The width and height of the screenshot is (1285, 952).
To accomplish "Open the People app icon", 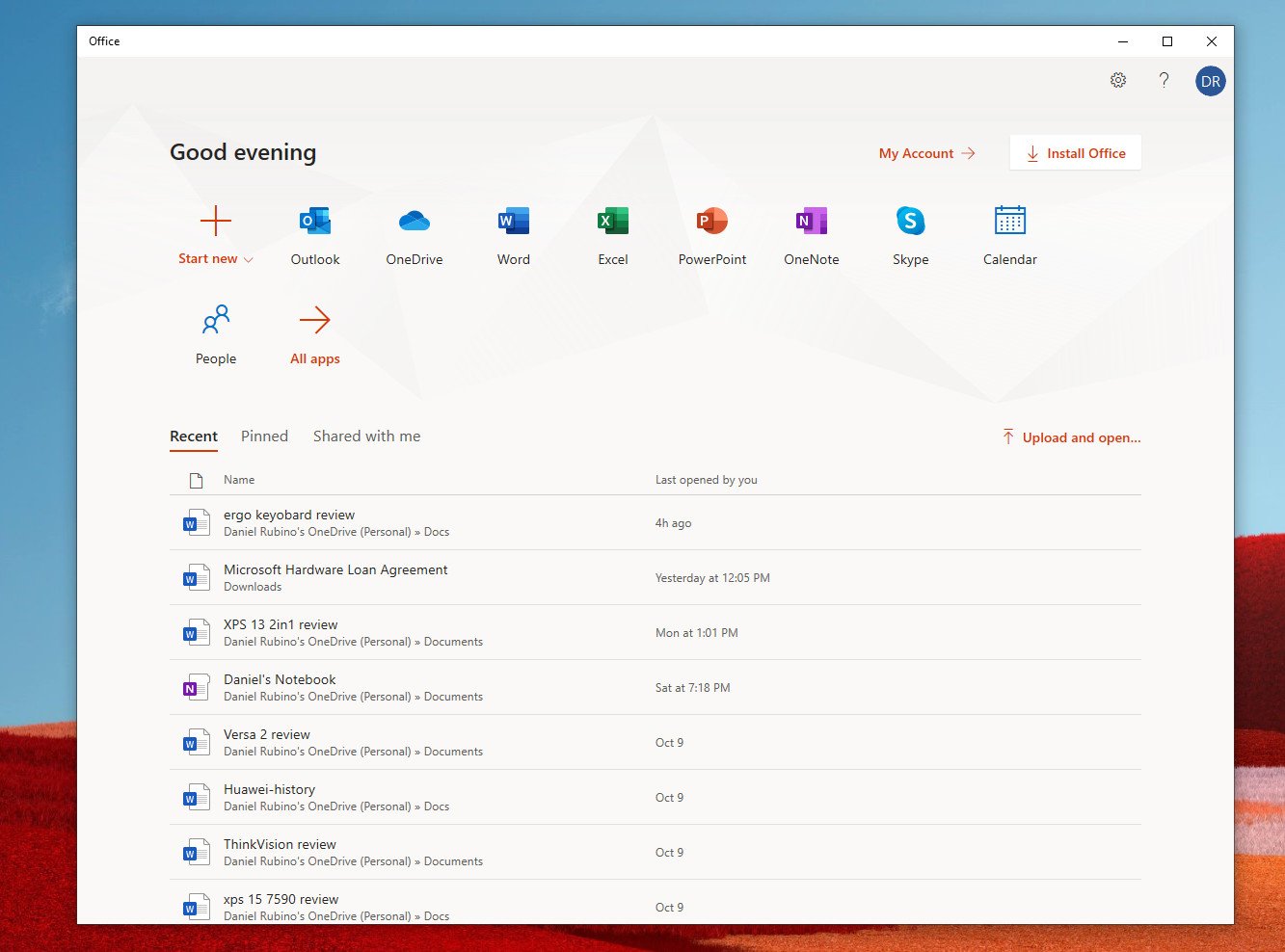I will tap(216, 320).
